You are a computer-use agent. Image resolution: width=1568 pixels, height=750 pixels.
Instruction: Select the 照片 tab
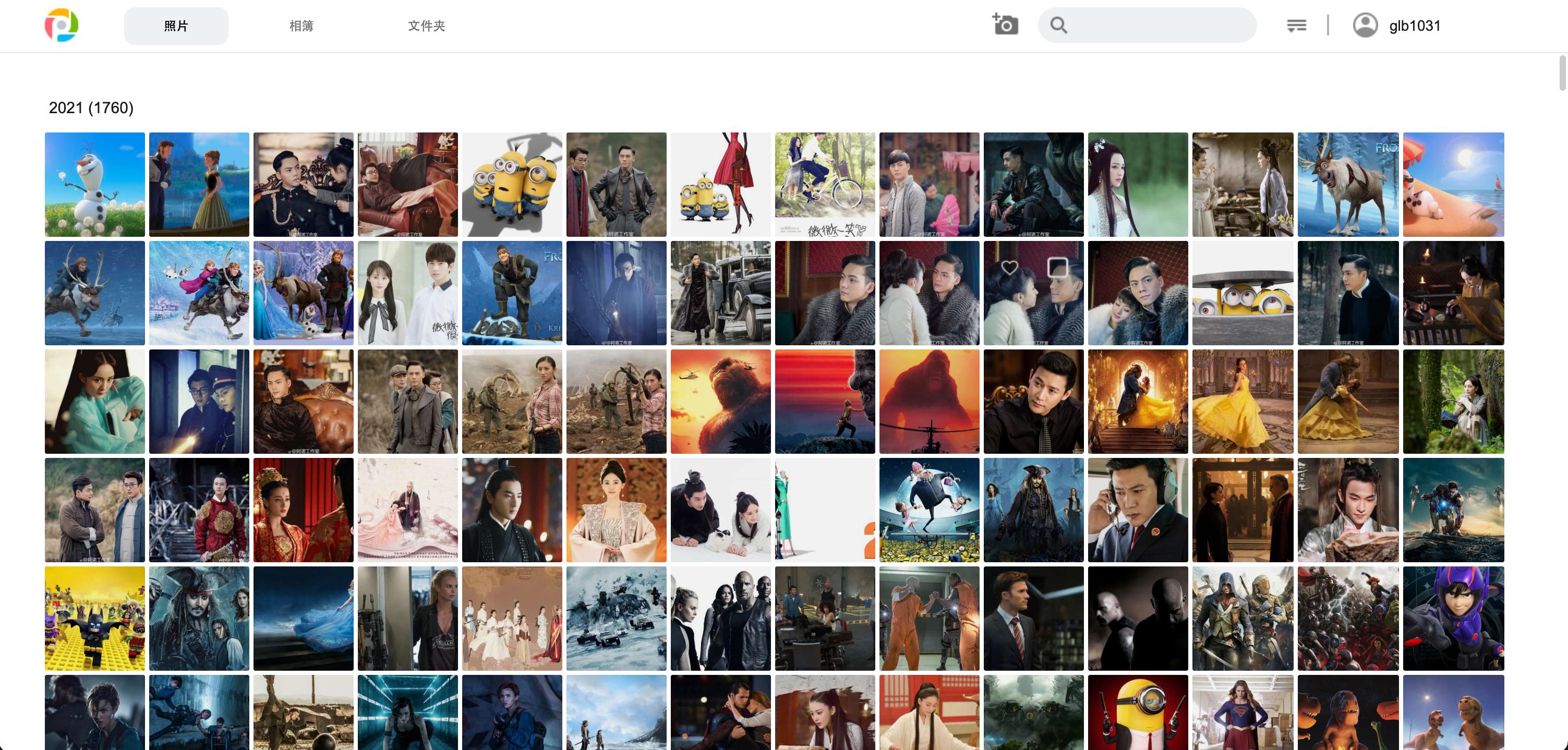[176, 26]
